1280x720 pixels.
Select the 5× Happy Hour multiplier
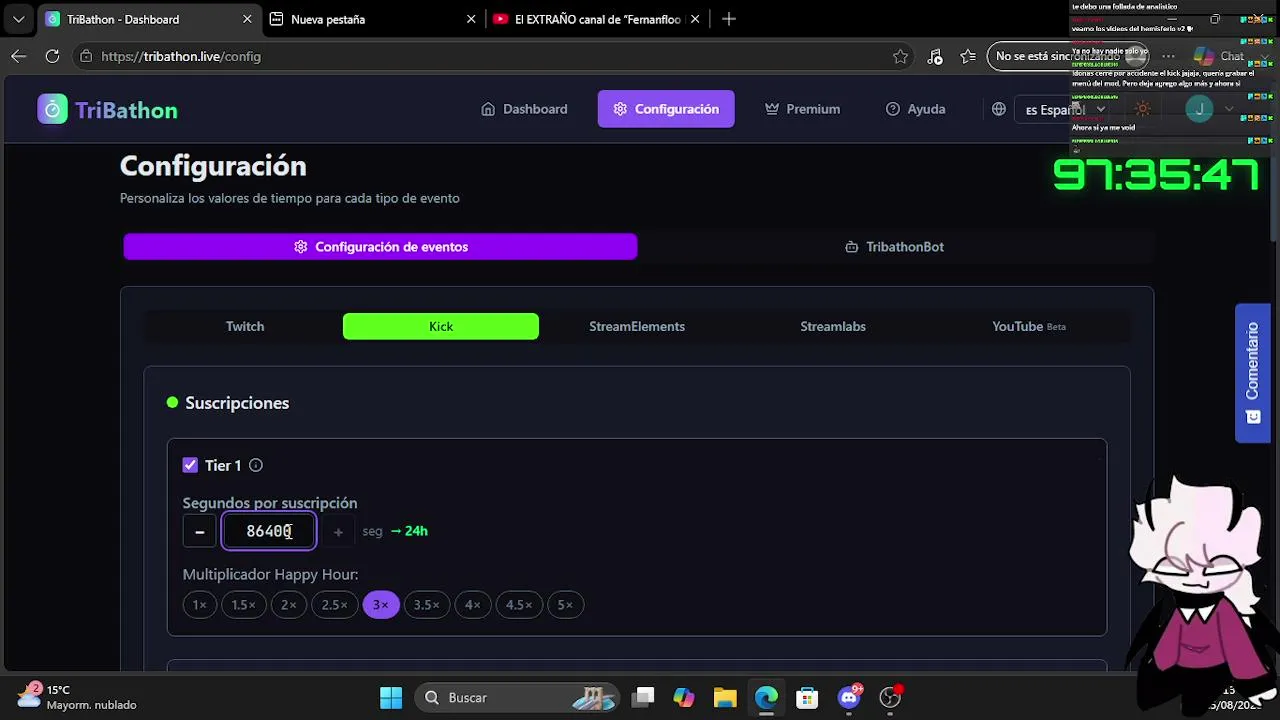coord(565,605)
